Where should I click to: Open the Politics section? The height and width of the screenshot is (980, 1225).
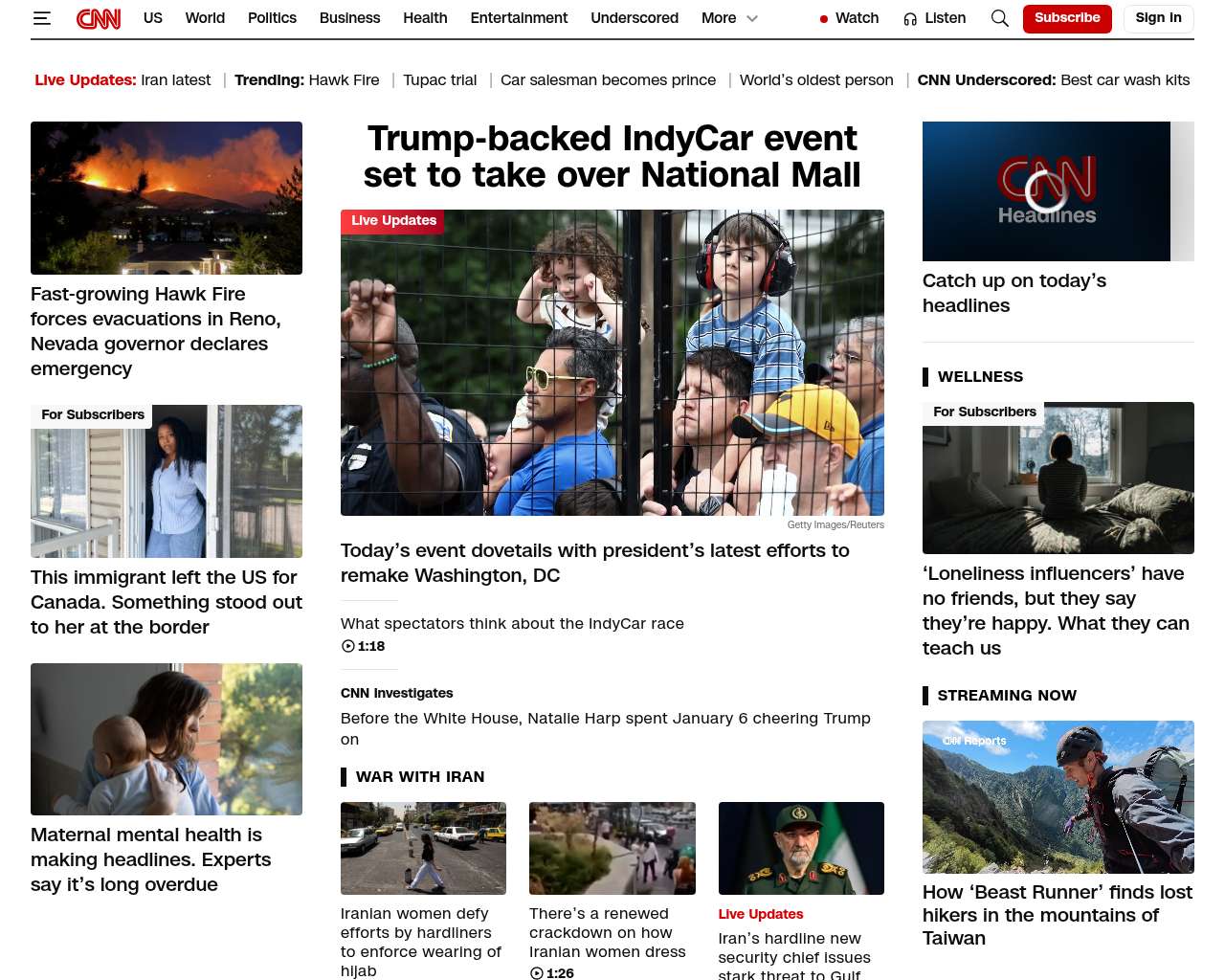pos(272,18)
